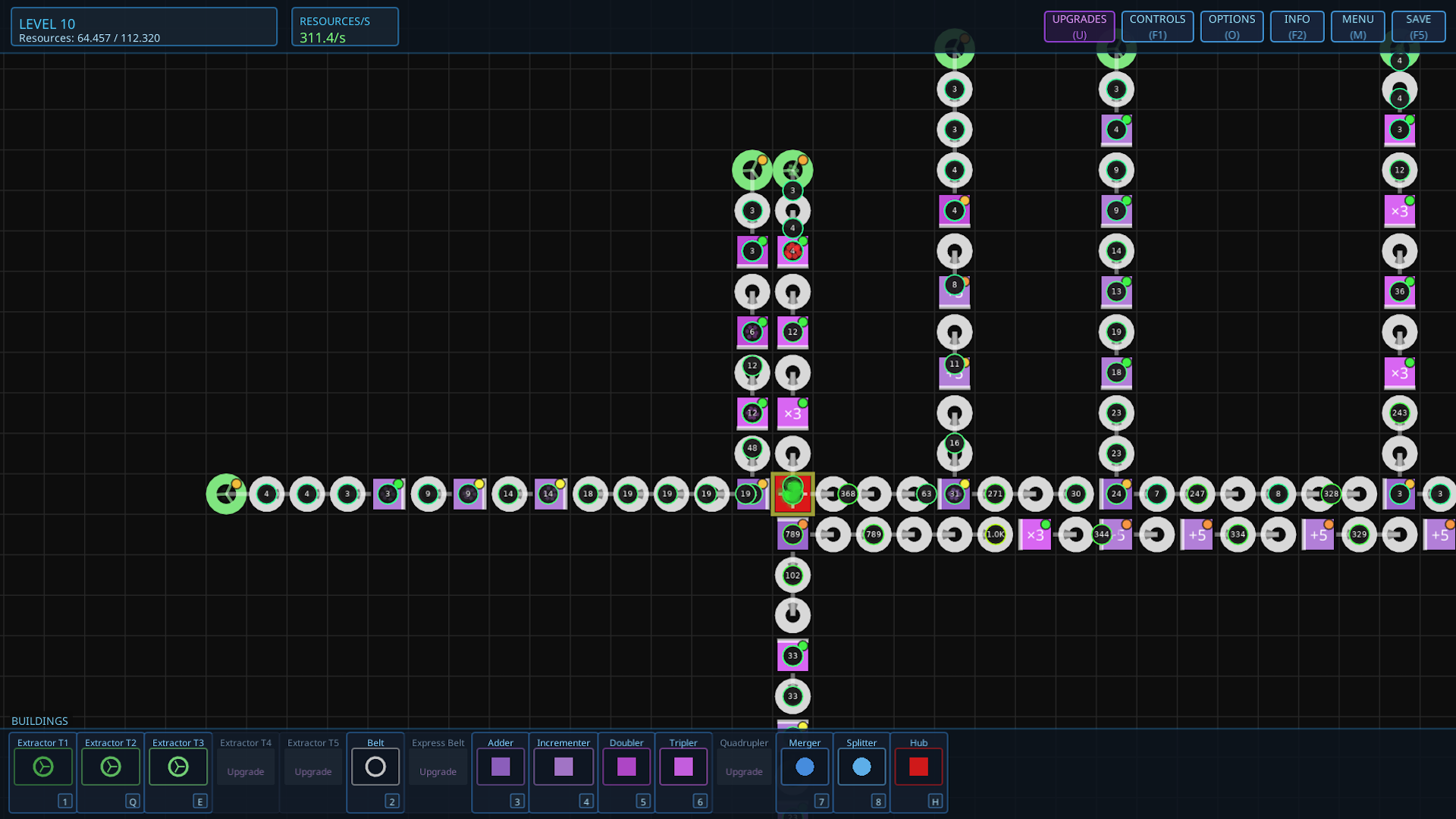Screen dimensions: 1456x819
Task: Select the Extractor T1 building
Action: pyautogui.click(x=43, y=767)
